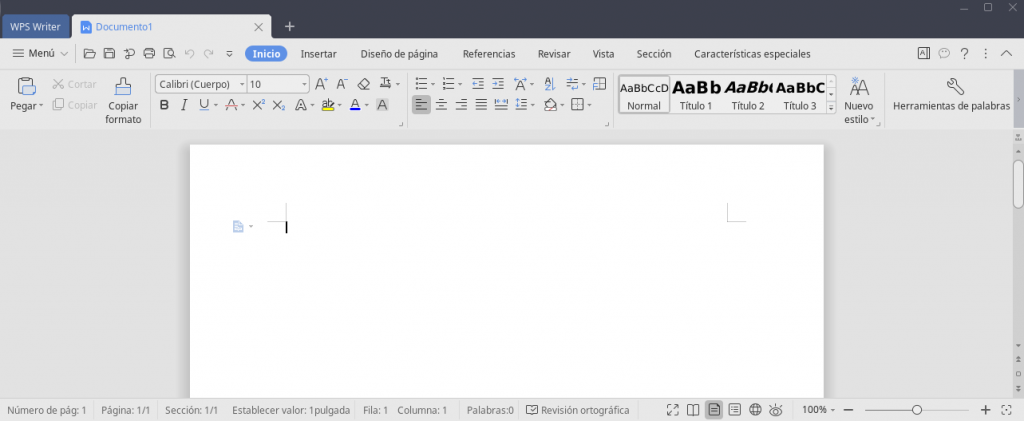Switch to the Insertar tab

click(x=318, y=54)
